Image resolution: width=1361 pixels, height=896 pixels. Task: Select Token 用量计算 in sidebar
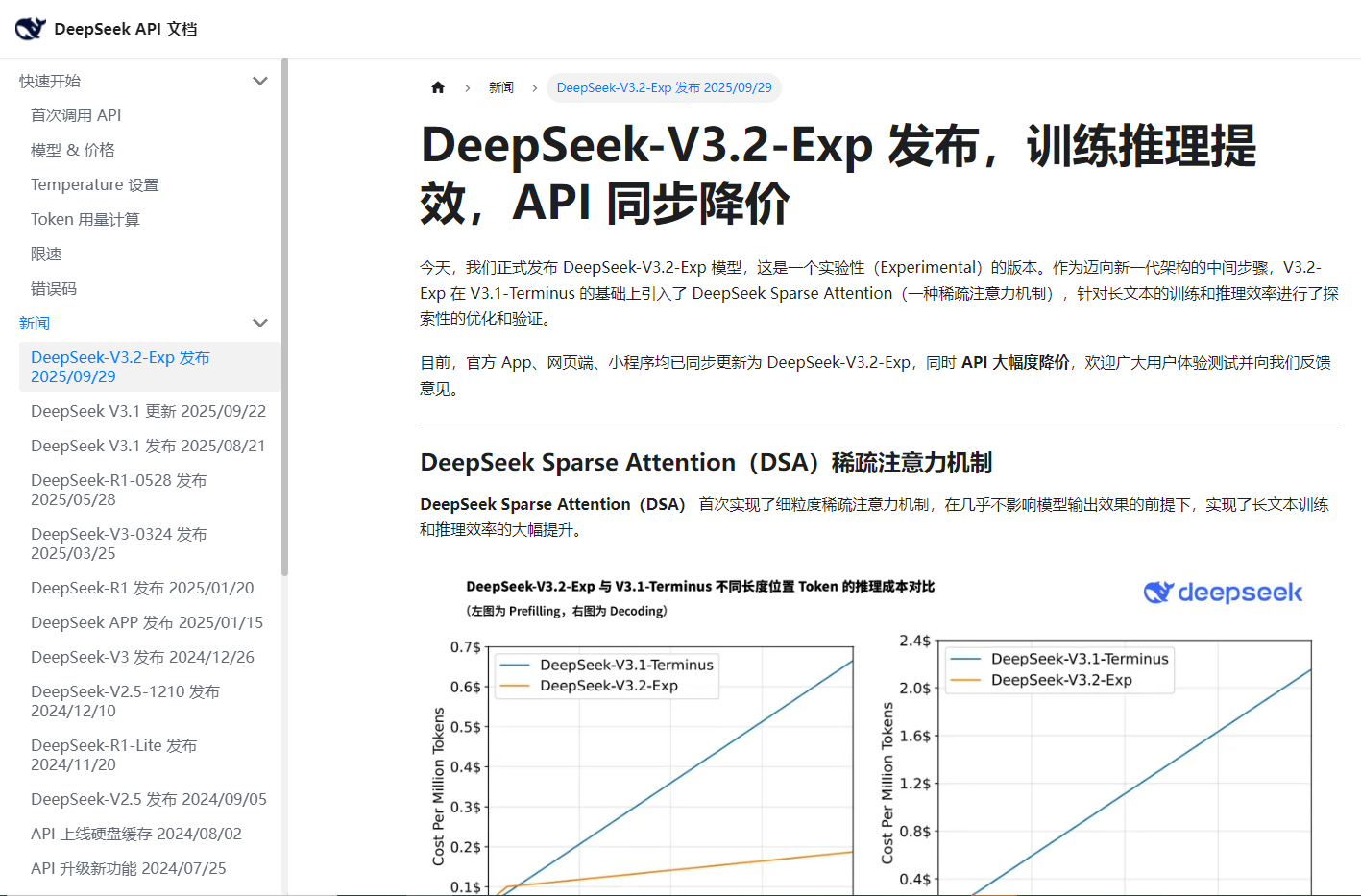tap(85, 219)
